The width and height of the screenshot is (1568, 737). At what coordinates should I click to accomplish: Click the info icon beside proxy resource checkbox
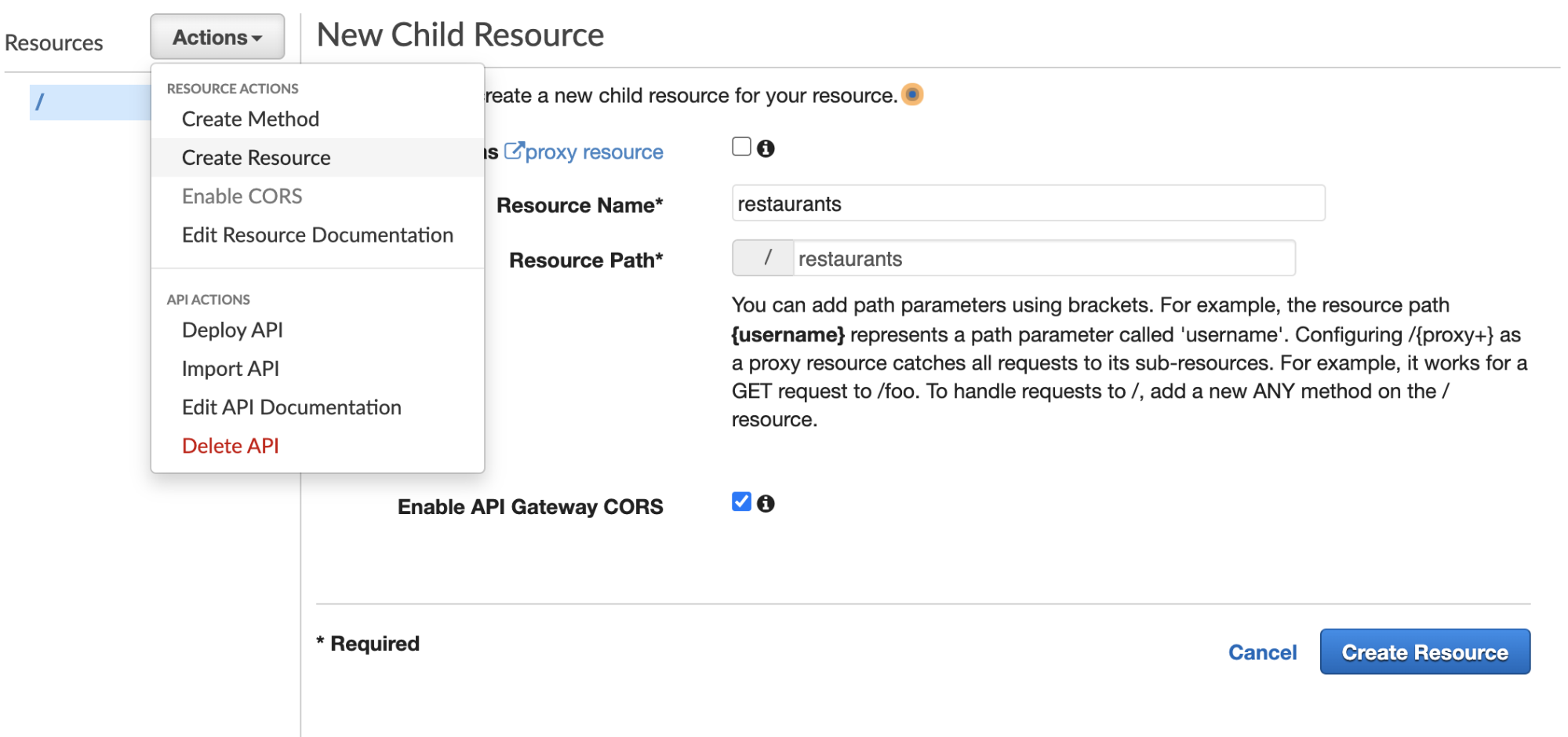click(x=767, y=147)
